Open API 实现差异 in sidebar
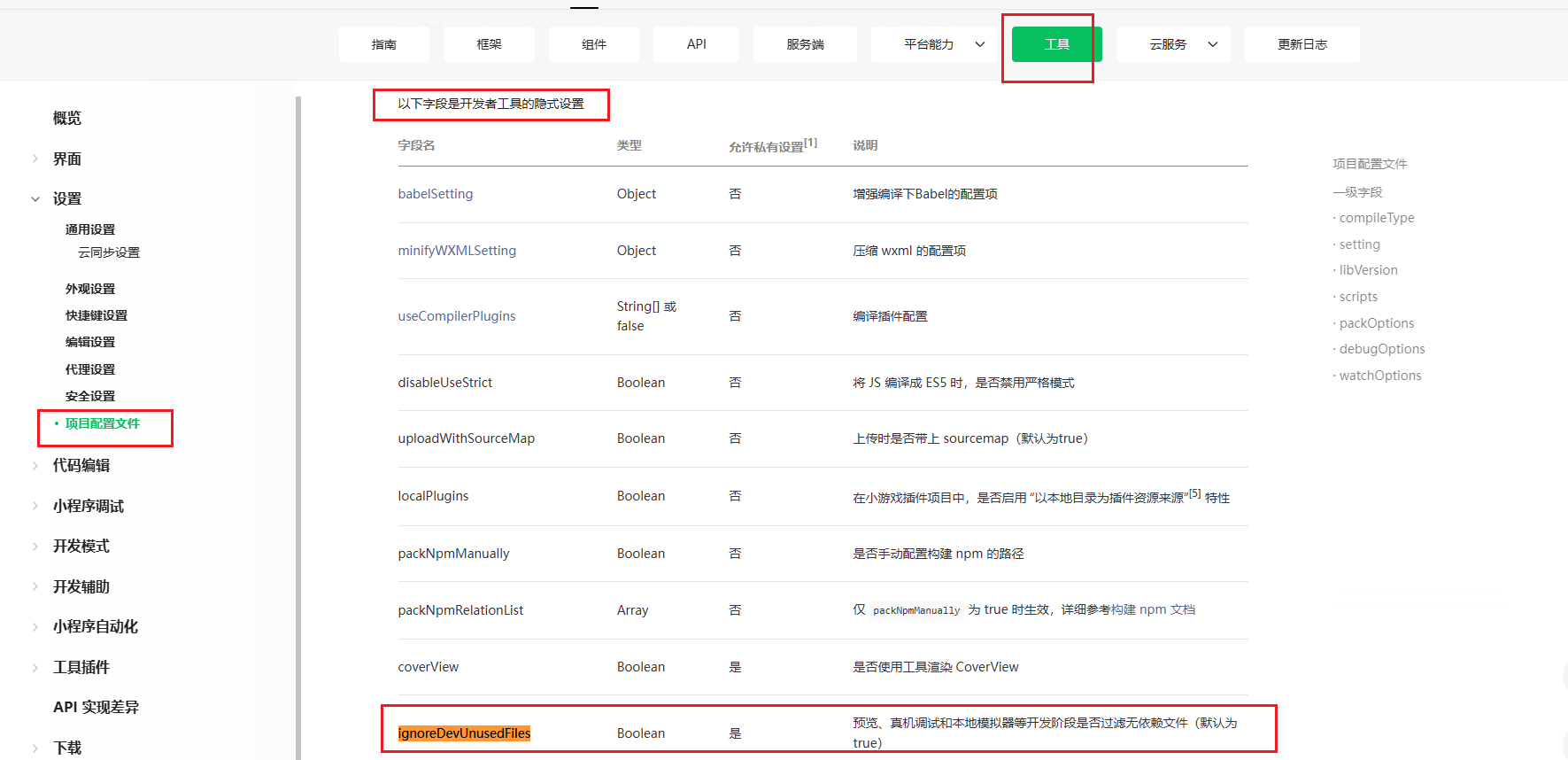Screen dimensions: 1568x760 pyautogui.click(x=96, y=707)
